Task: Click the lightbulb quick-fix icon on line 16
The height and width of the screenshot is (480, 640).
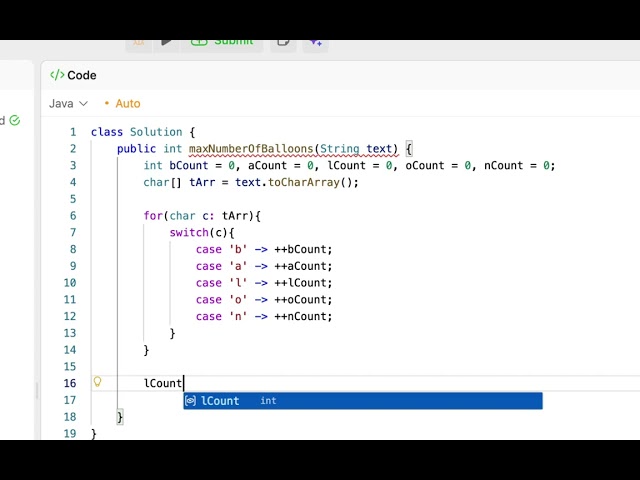Action: pyautogui.click(x=97, y=382)
